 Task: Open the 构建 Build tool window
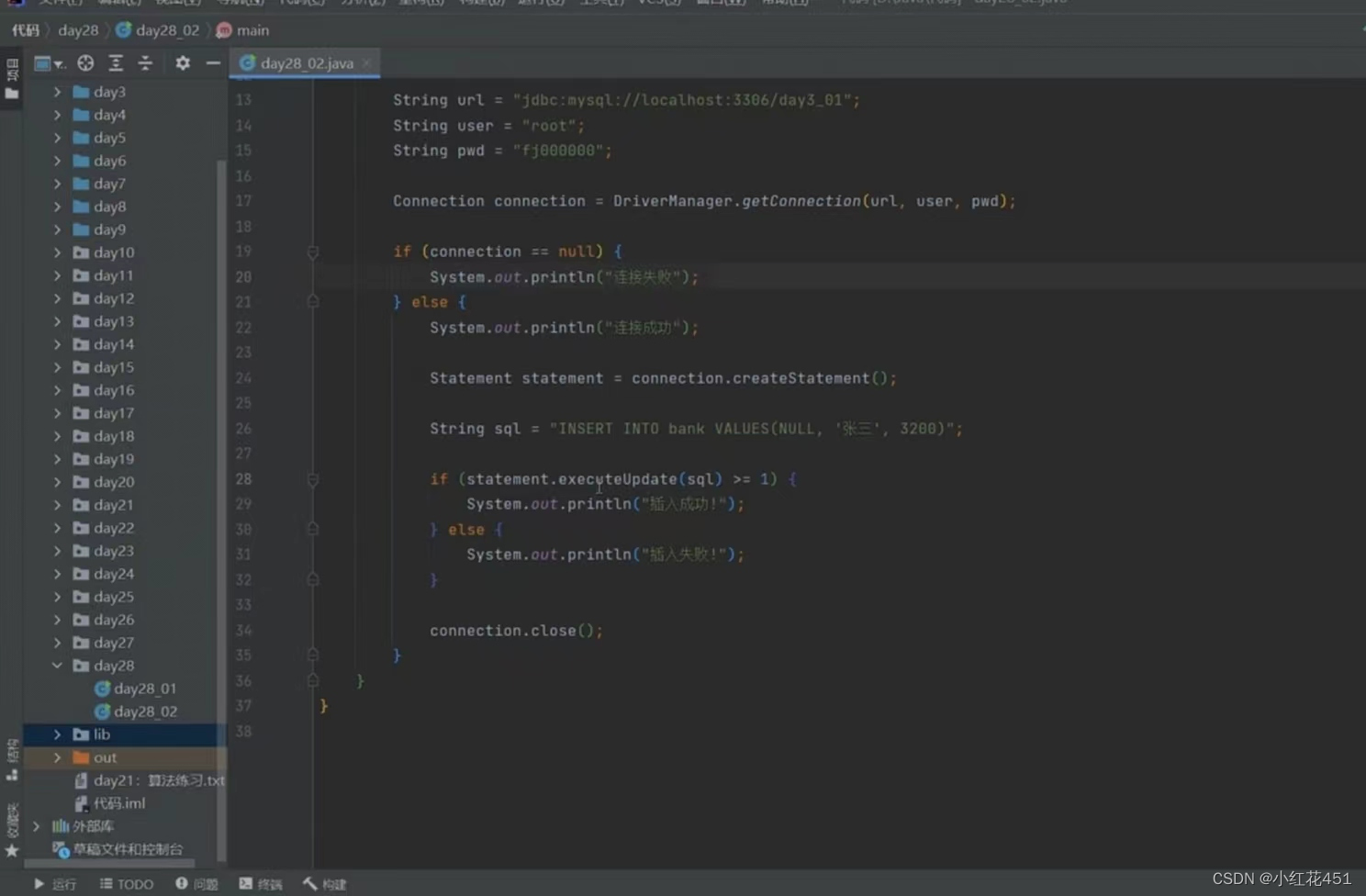pos(325,884)
